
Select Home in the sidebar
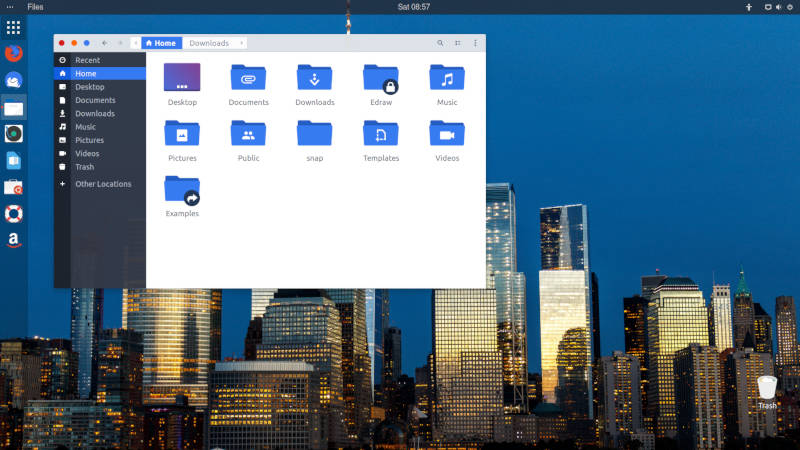click(100, 73)
